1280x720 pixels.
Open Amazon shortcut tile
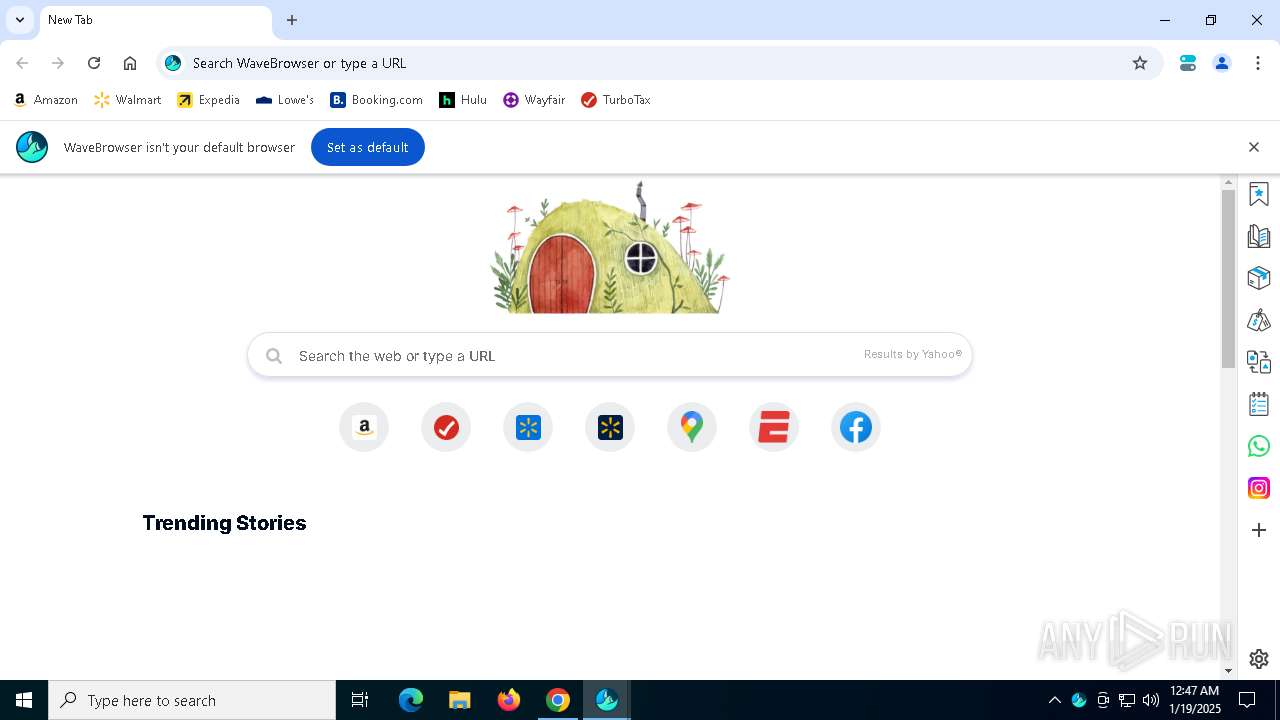tap(364, 427)
